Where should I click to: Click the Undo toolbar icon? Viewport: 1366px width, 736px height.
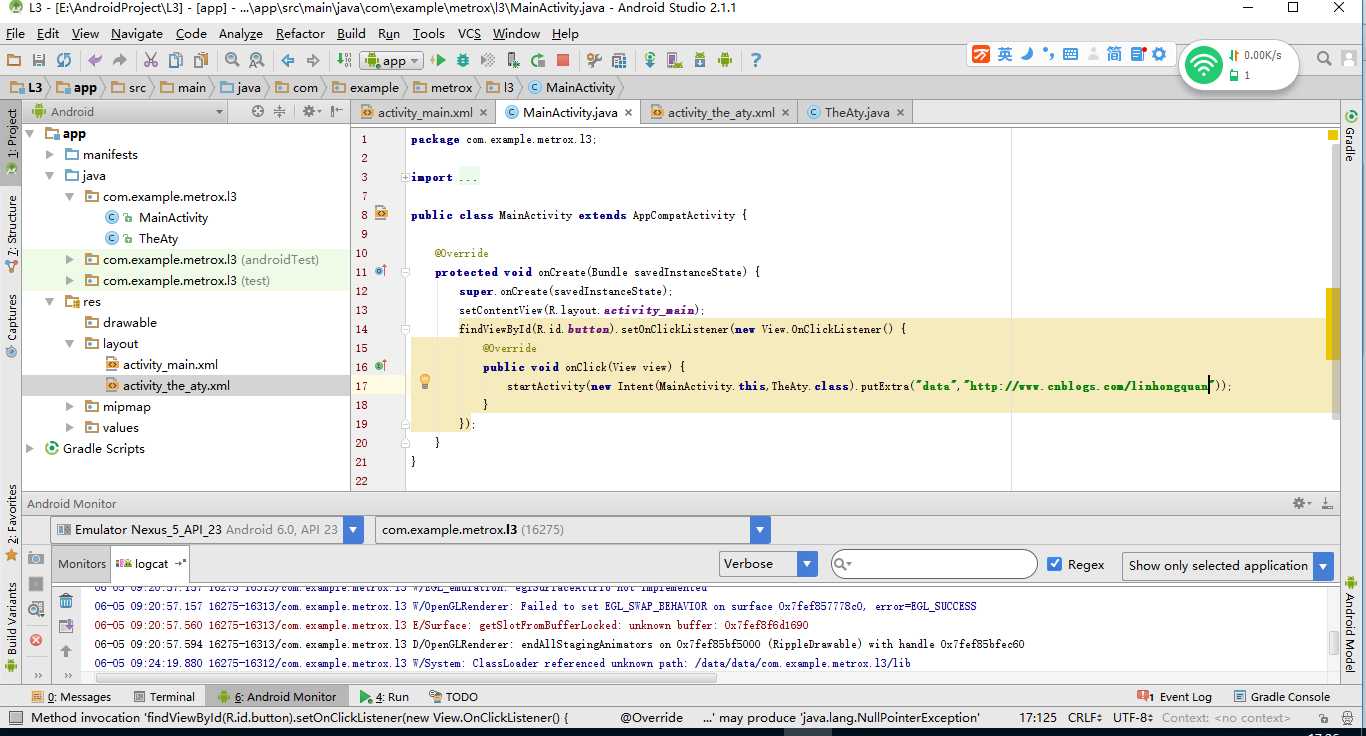pos(95,60)
